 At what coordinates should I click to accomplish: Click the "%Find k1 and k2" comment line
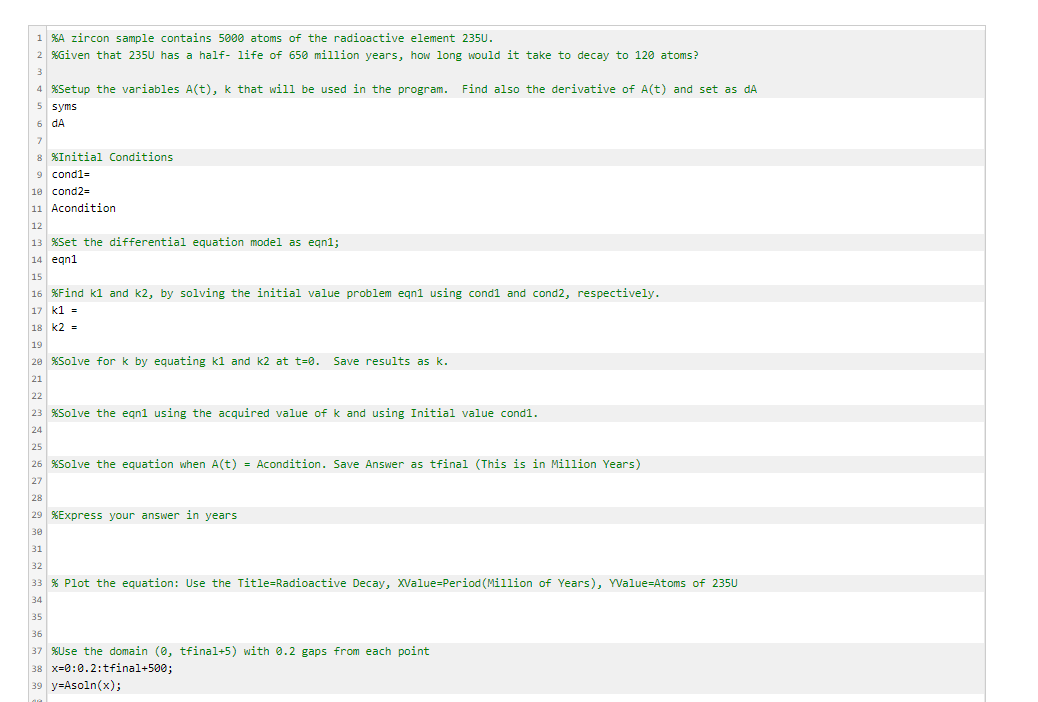(x=355, y=293)
